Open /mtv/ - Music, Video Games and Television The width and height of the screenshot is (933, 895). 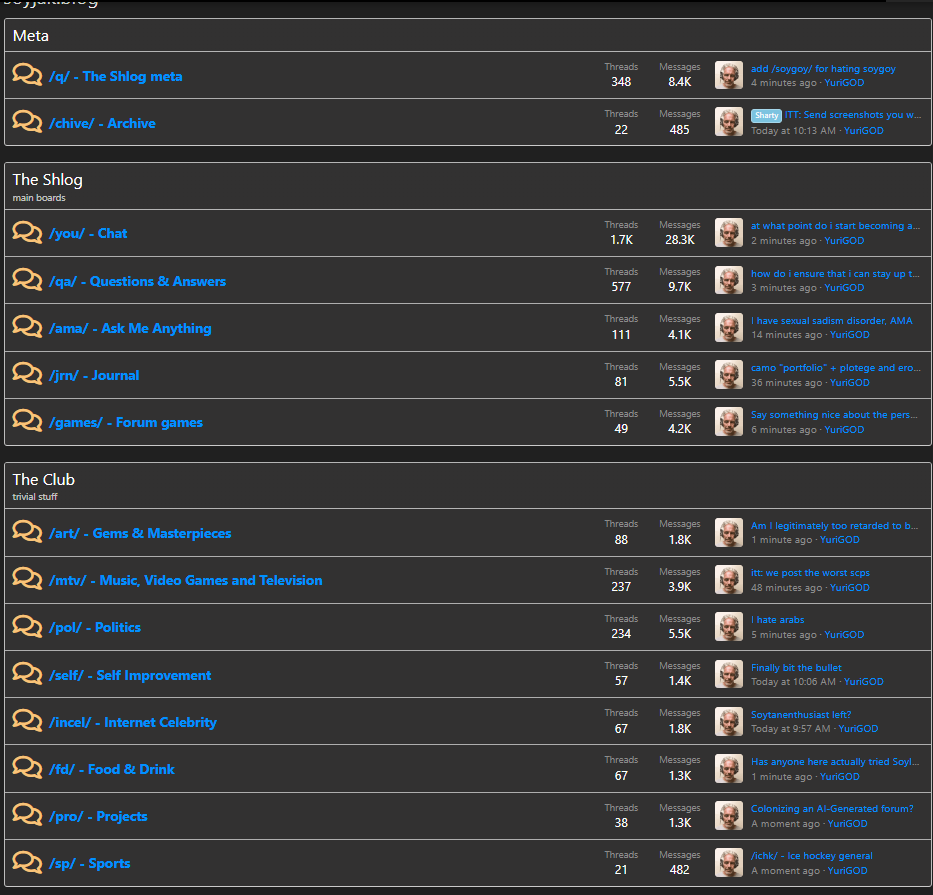185,580
